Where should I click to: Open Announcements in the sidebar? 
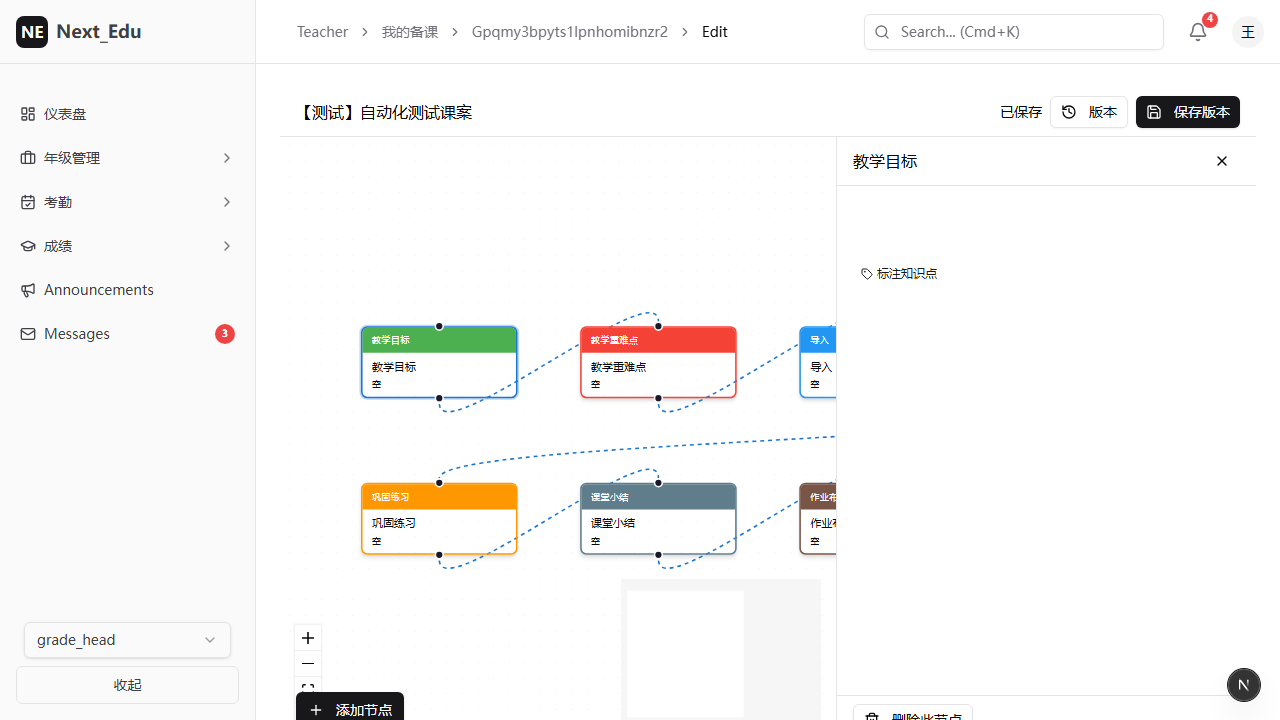click(x=127, y=290)
